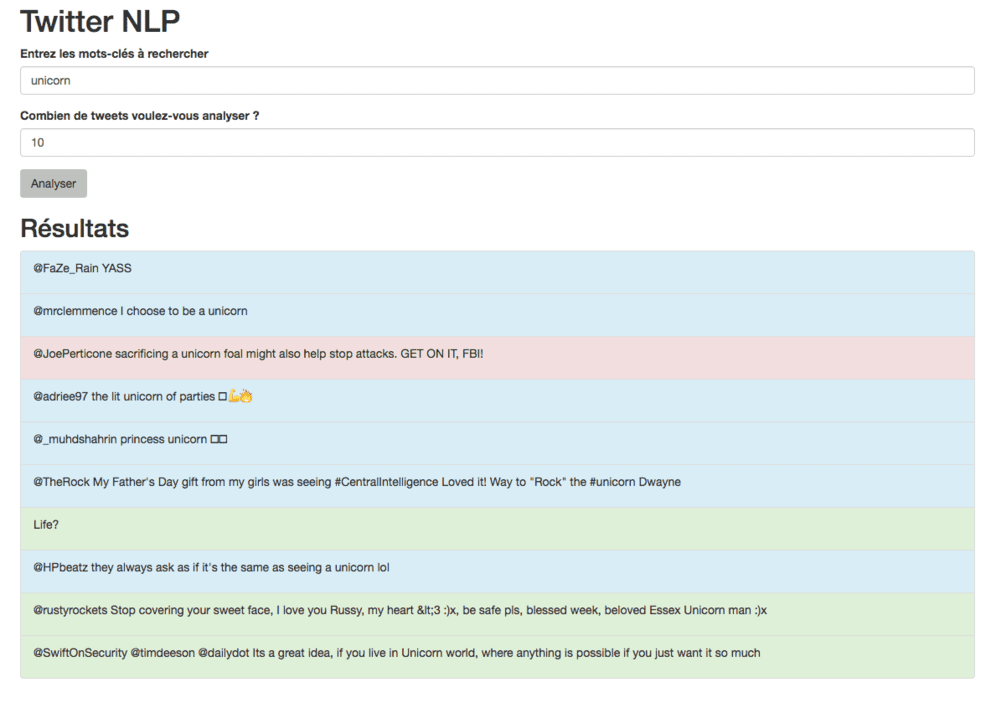Click the 'Twitter NLP' page title
The image size is (996, 703).
tap(100, 21)
